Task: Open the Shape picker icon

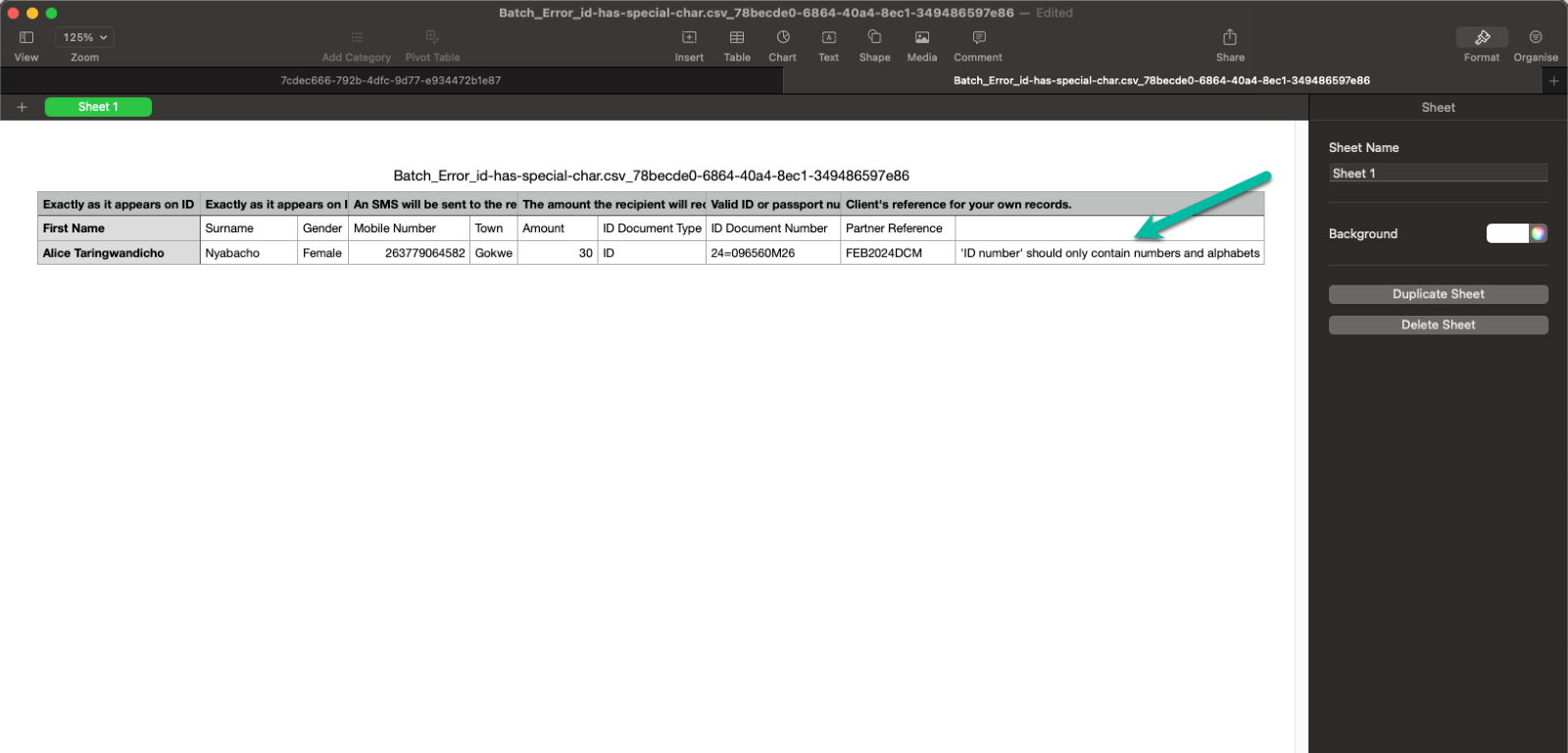Action: 874,37
